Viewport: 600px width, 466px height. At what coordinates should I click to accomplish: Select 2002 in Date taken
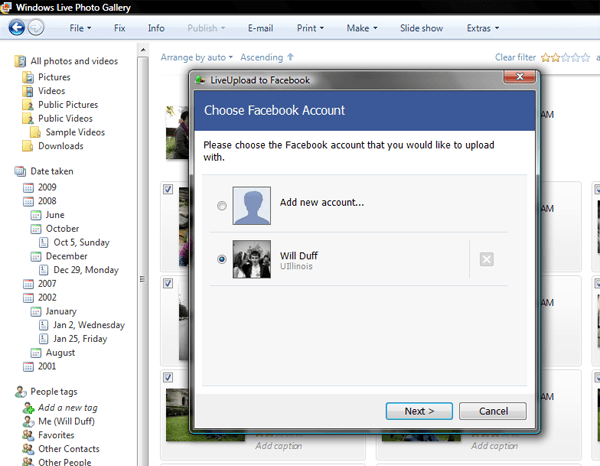pyautogui.click(x=47, y=298)
